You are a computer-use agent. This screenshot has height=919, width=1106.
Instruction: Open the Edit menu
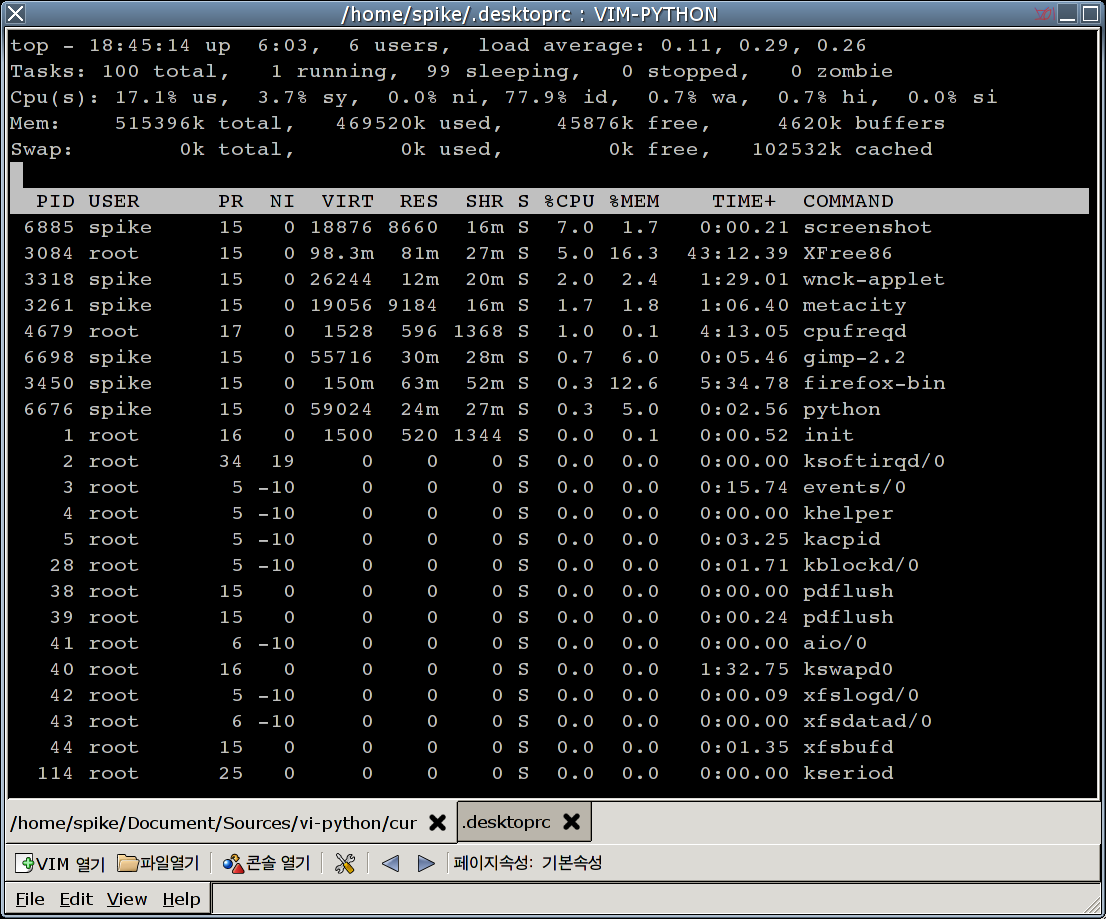[76, 899]
